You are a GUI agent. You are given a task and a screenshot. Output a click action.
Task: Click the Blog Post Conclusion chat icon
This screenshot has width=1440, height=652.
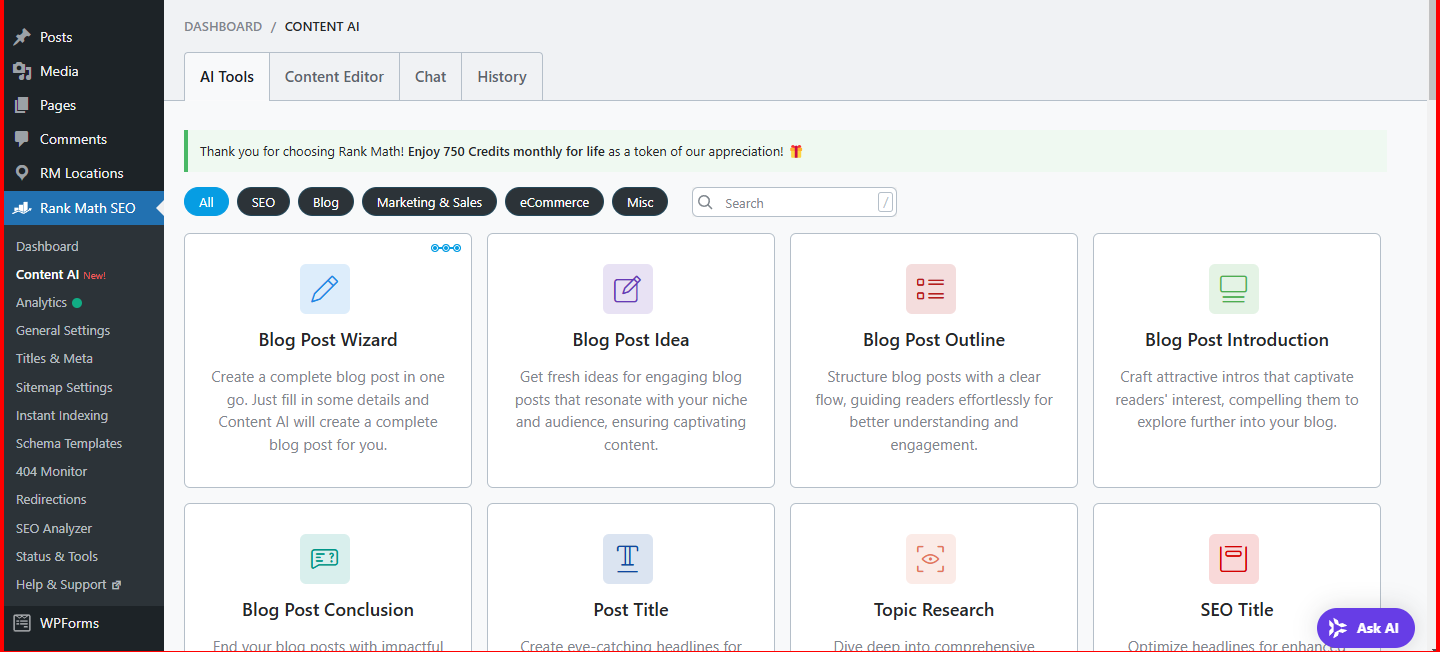pos(325,559)
